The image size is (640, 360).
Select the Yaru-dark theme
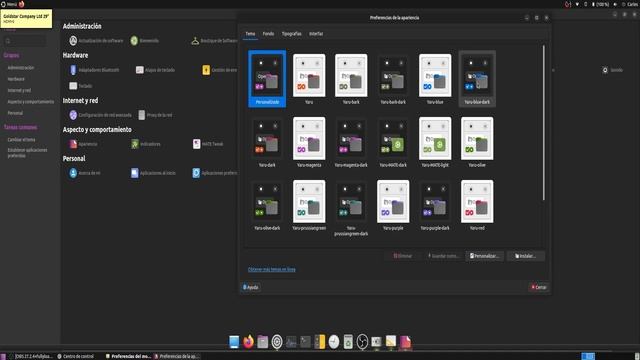[267, 142]
